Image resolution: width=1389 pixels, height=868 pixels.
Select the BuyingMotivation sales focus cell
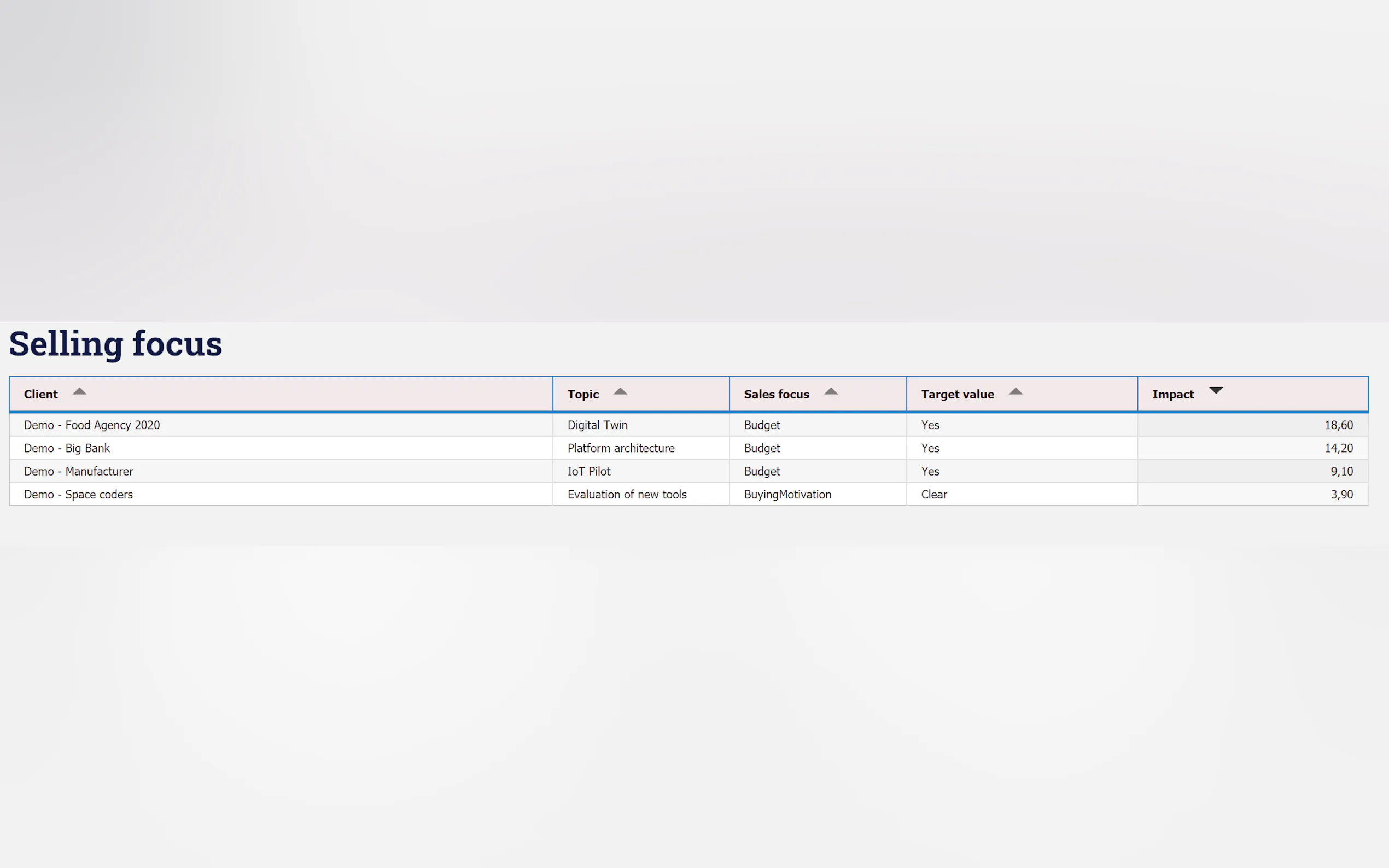click(787, 495)
